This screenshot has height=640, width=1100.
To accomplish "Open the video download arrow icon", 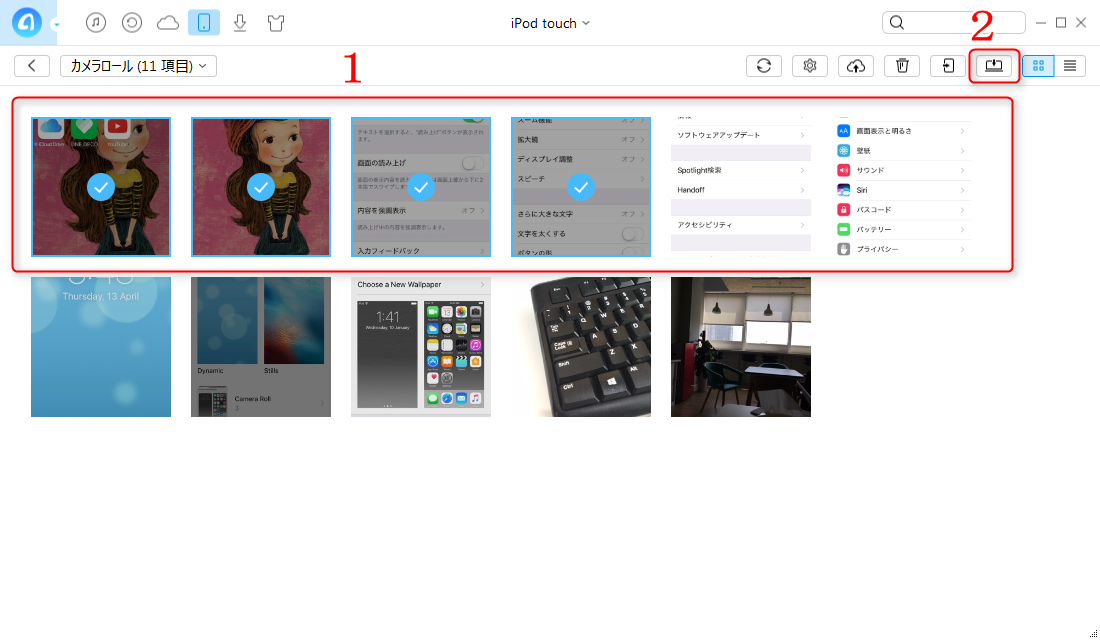I will coord(240,23).
